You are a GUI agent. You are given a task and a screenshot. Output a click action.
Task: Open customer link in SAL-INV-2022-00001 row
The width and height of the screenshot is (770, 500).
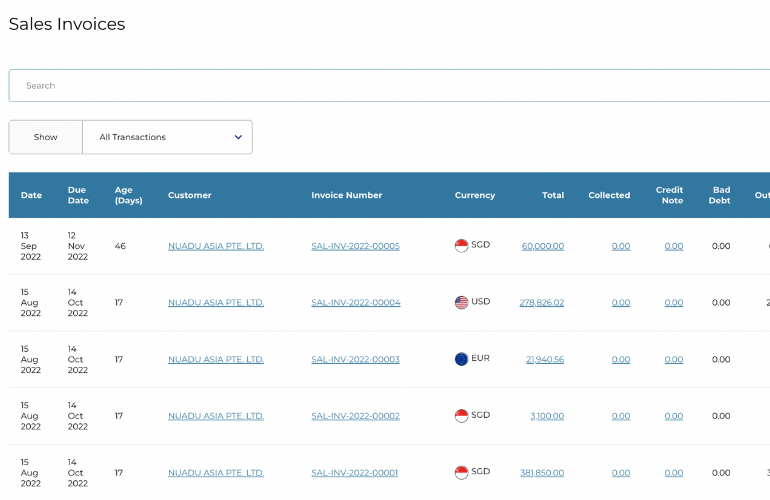coord(216,473)
